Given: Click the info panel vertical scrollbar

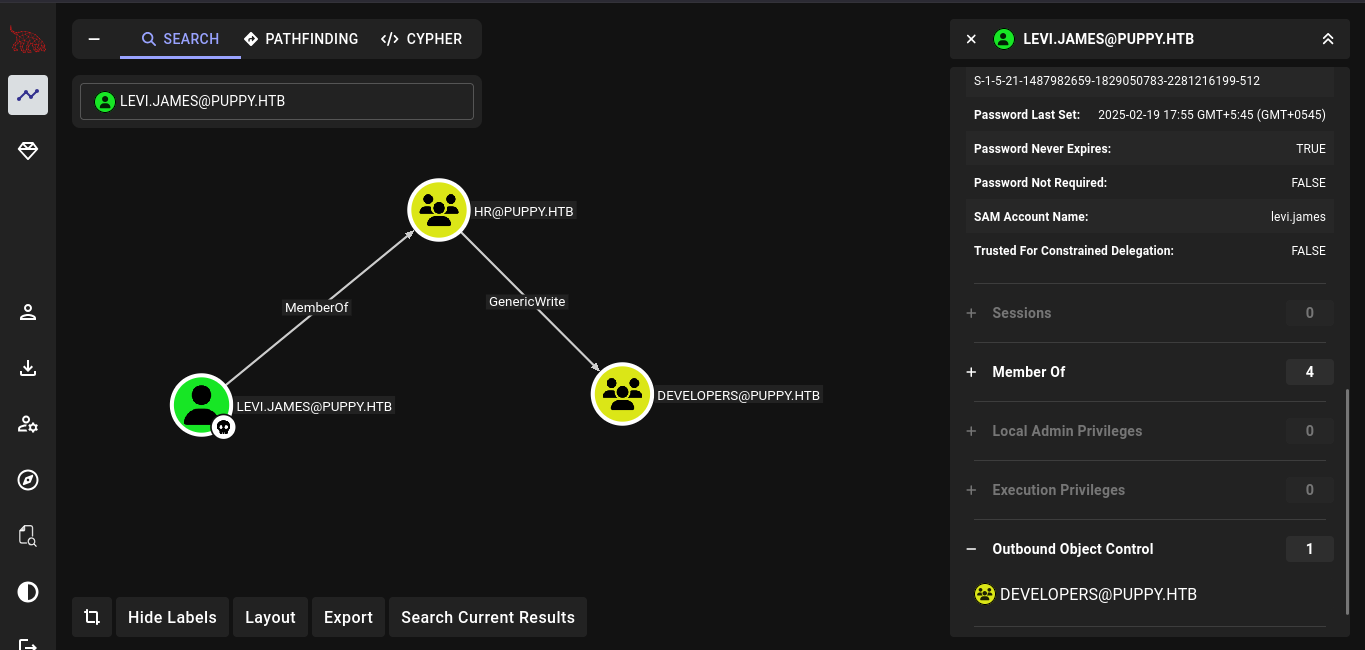Looking at the screenshot, I should pyautogui.click(x=1347, y=500).
